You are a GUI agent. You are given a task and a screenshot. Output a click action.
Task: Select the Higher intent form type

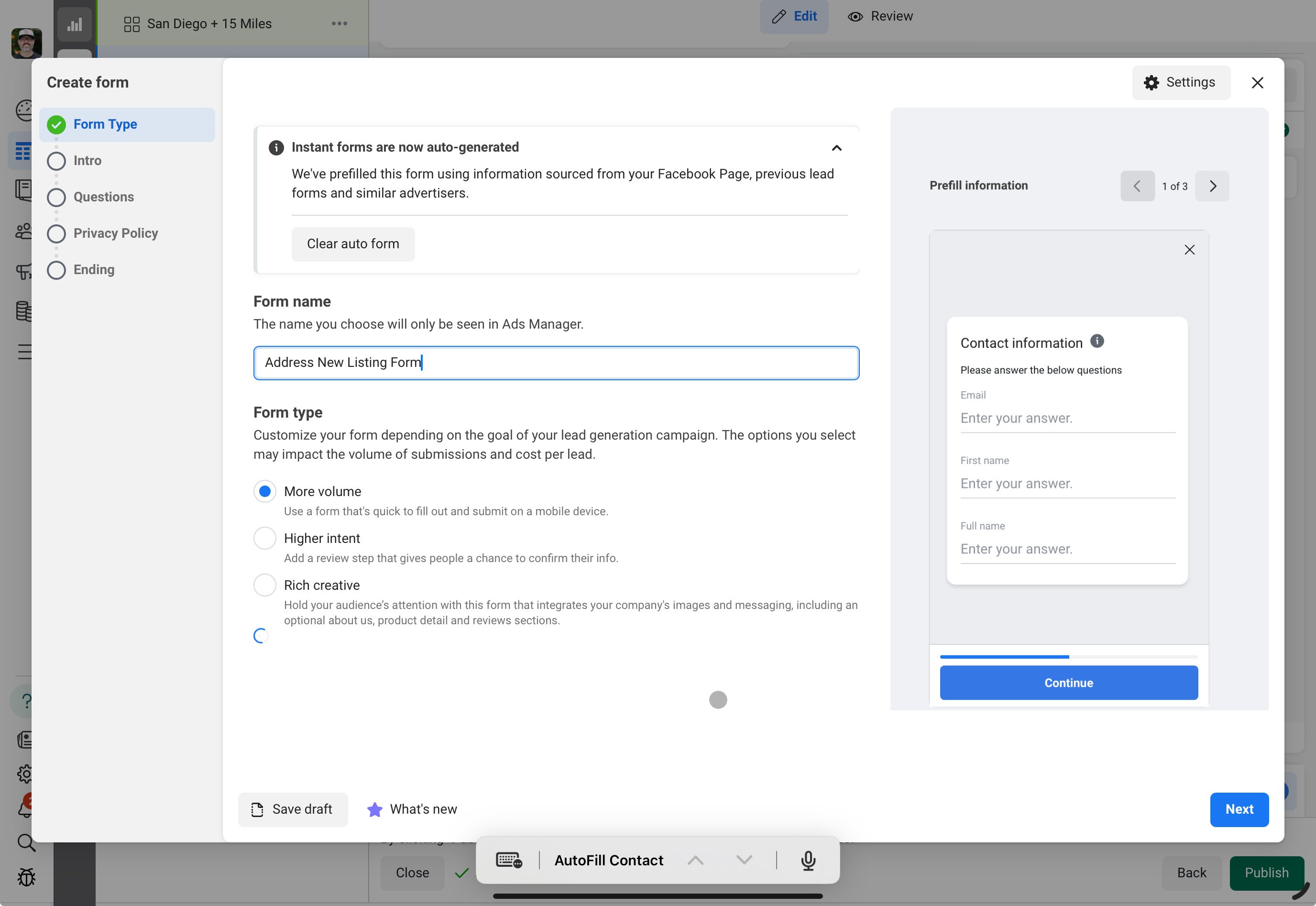264,538
